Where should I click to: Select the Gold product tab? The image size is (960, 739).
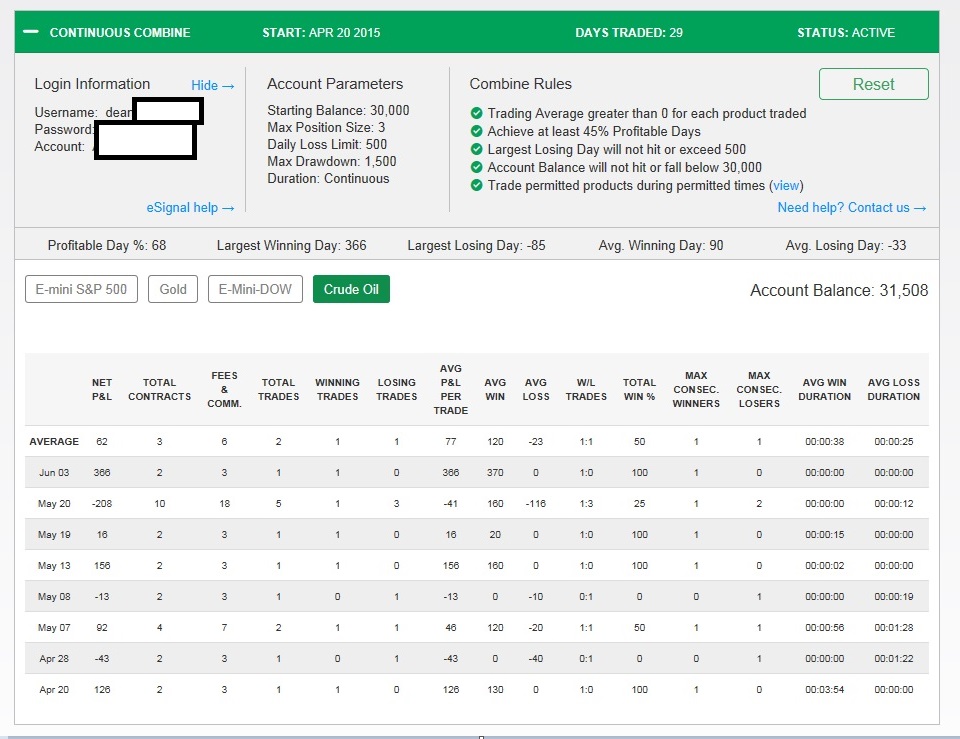[x=173, y=290]
